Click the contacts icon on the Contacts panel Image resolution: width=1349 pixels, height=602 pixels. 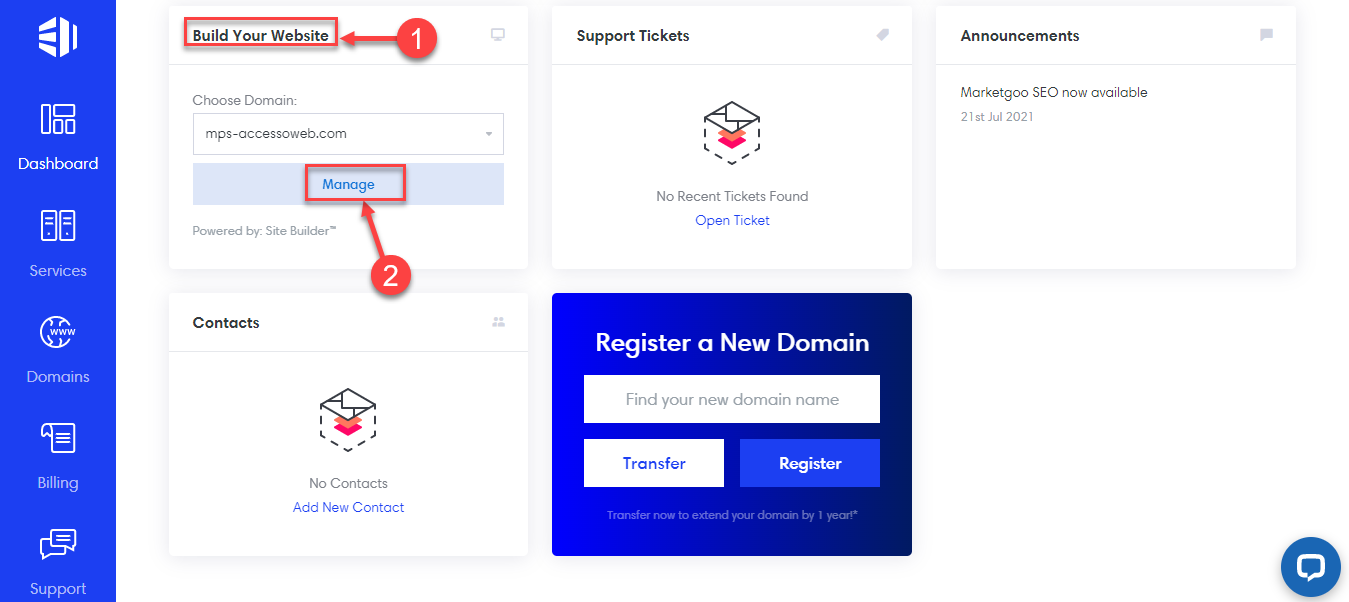tap(498, 321)
